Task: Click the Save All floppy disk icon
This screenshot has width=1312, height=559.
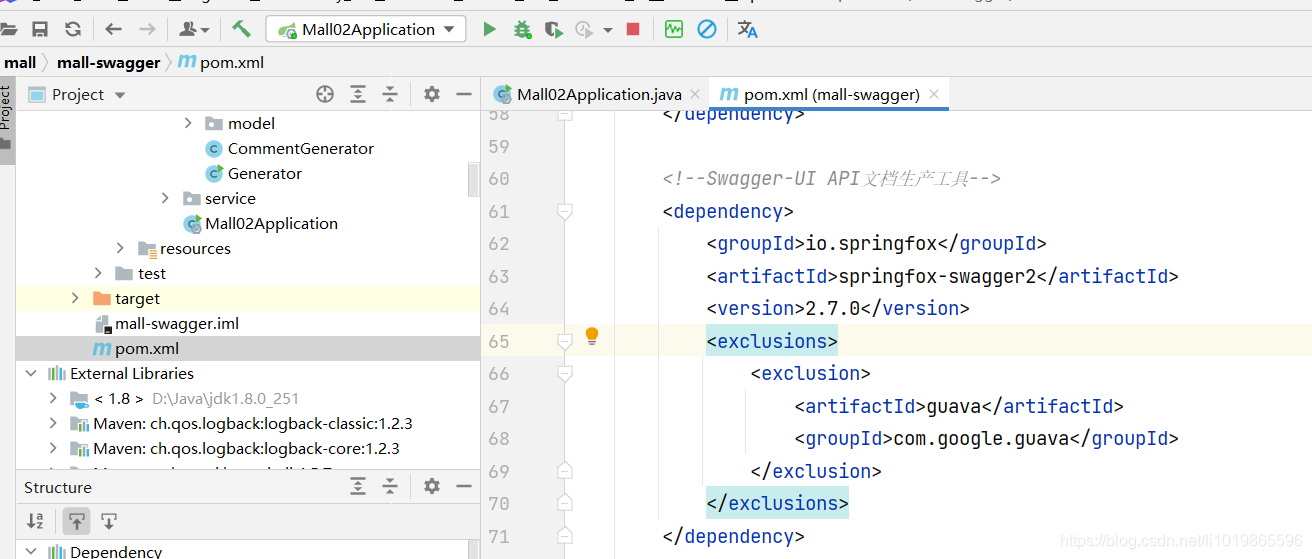Action: pyautogui.click(x=40, y=29)
